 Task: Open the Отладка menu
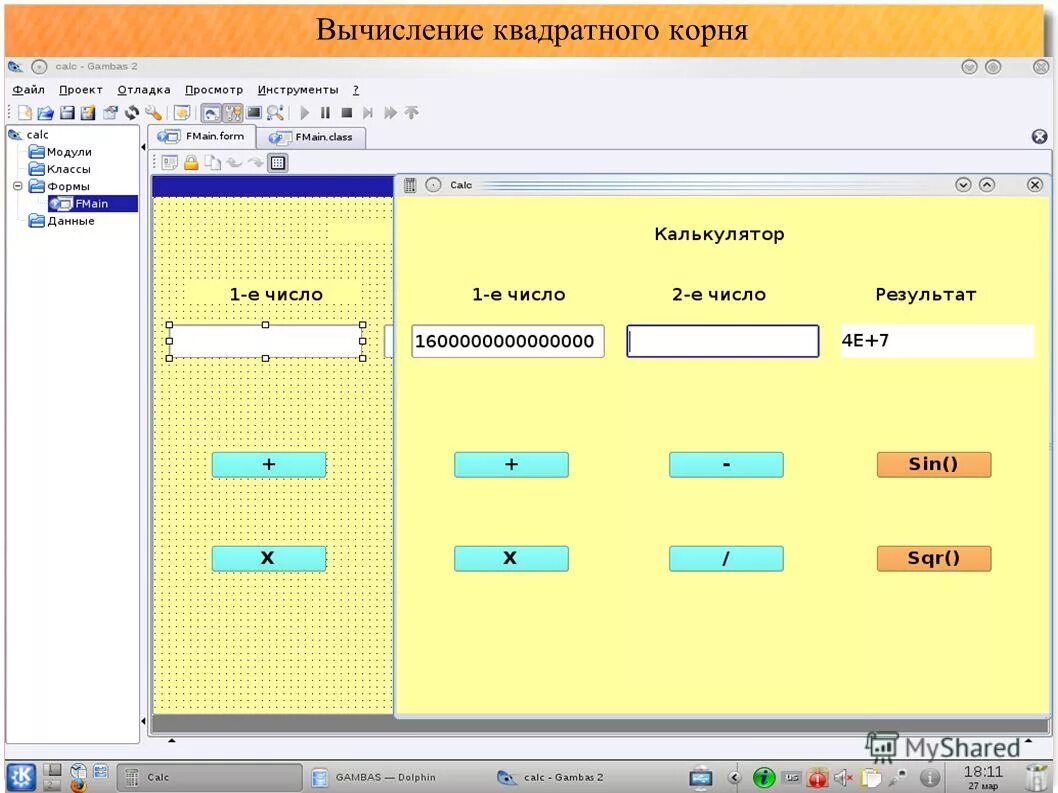coord(143,89)
